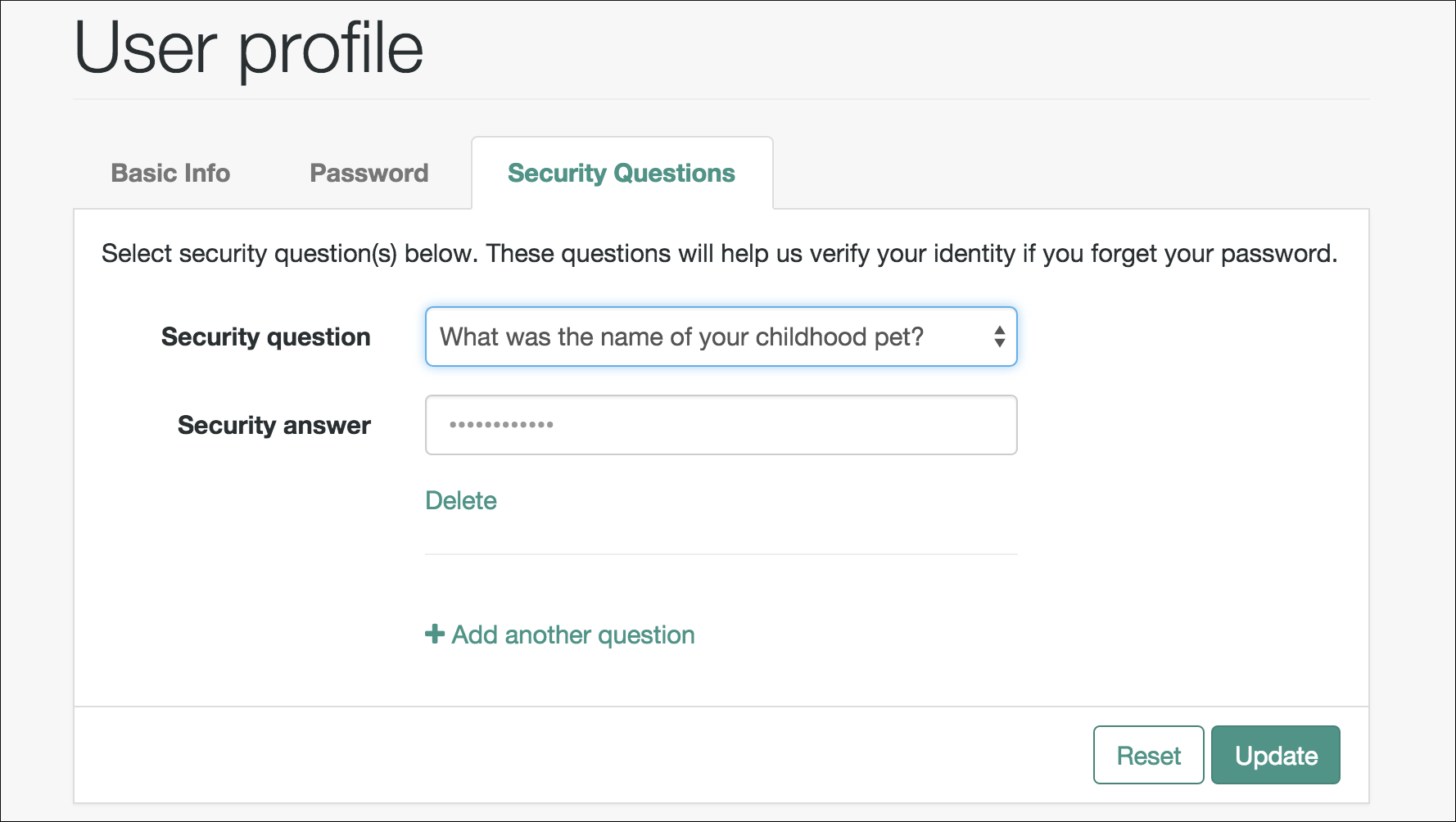The width and height of the screenshot is (1456, 822).
Task: Open the Password settings tab
Action: (x=369, y=173)
